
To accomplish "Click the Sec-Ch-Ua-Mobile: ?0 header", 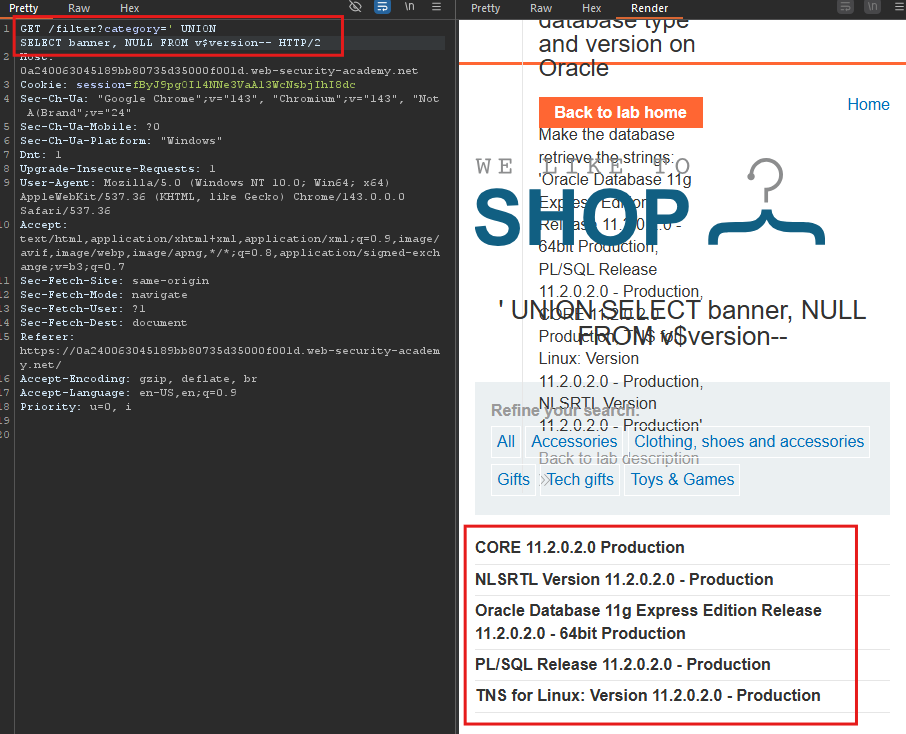I will (90, 127).
